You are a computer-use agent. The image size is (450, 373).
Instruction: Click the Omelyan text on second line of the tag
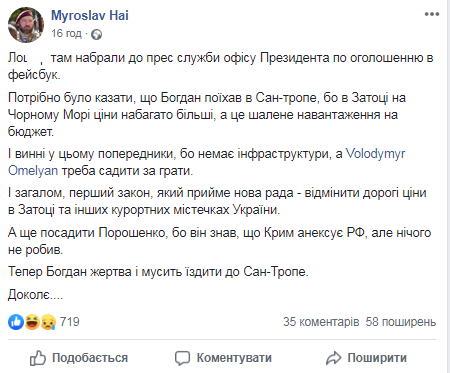pos(33,171)
